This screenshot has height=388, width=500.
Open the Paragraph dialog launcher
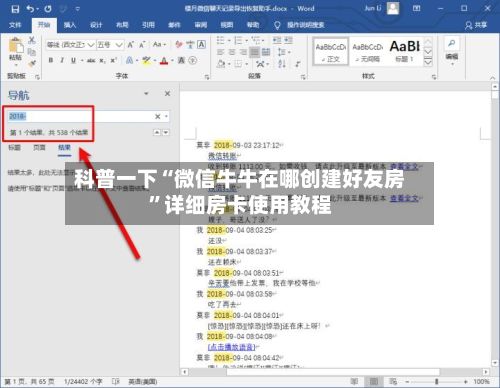coord(303,77)
